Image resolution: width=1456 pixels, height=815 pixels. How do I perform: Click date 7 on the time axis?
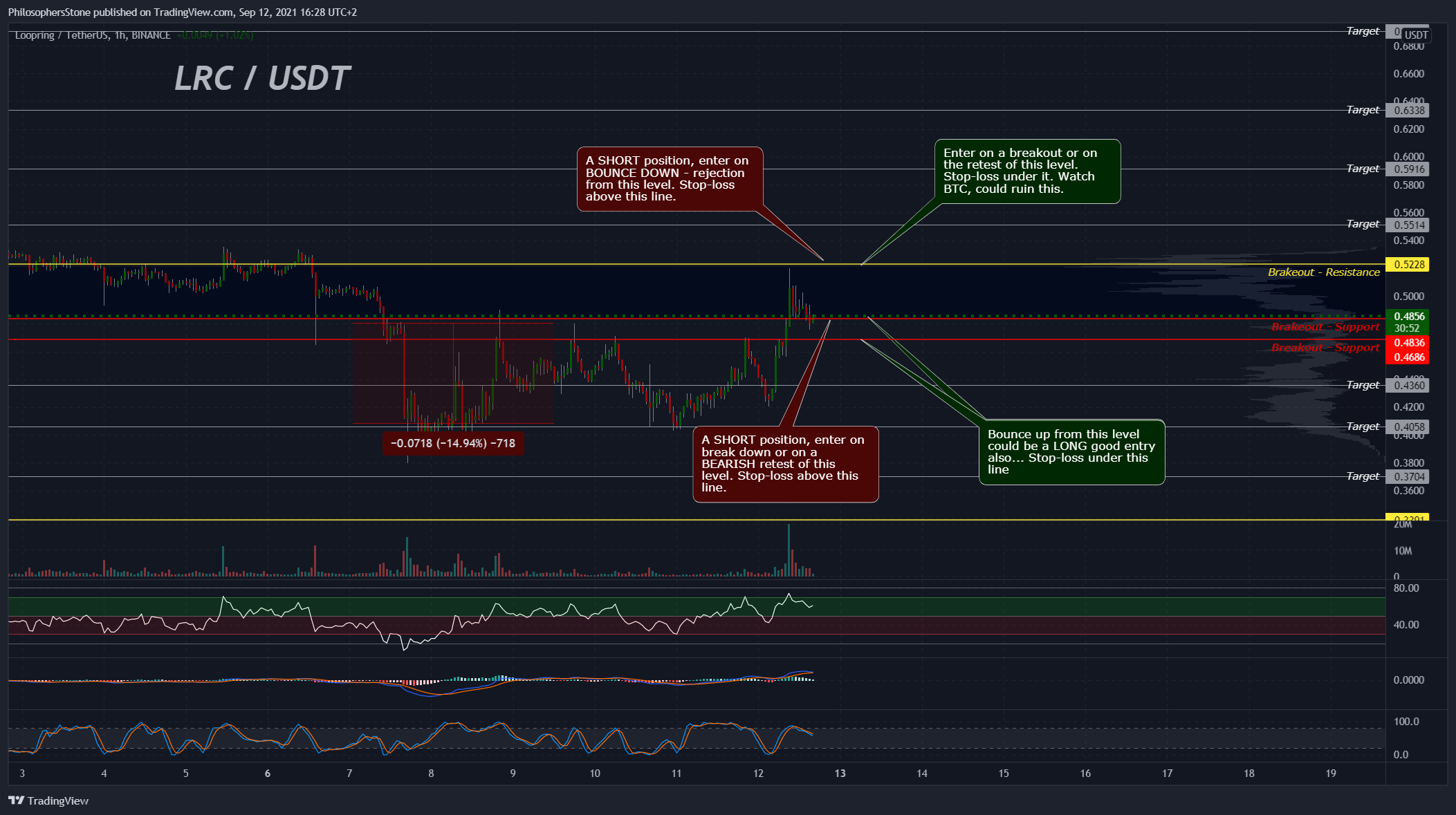point(349,774)
